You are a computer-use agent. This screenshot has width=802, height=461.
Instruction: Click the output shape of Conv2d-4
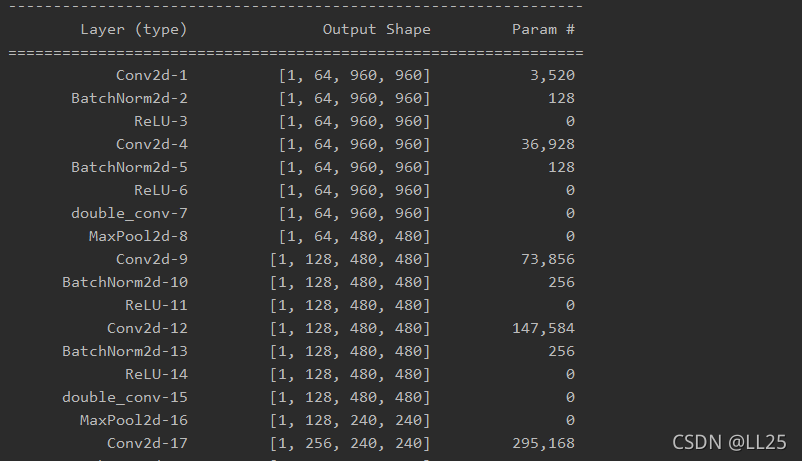coord(354,145)
